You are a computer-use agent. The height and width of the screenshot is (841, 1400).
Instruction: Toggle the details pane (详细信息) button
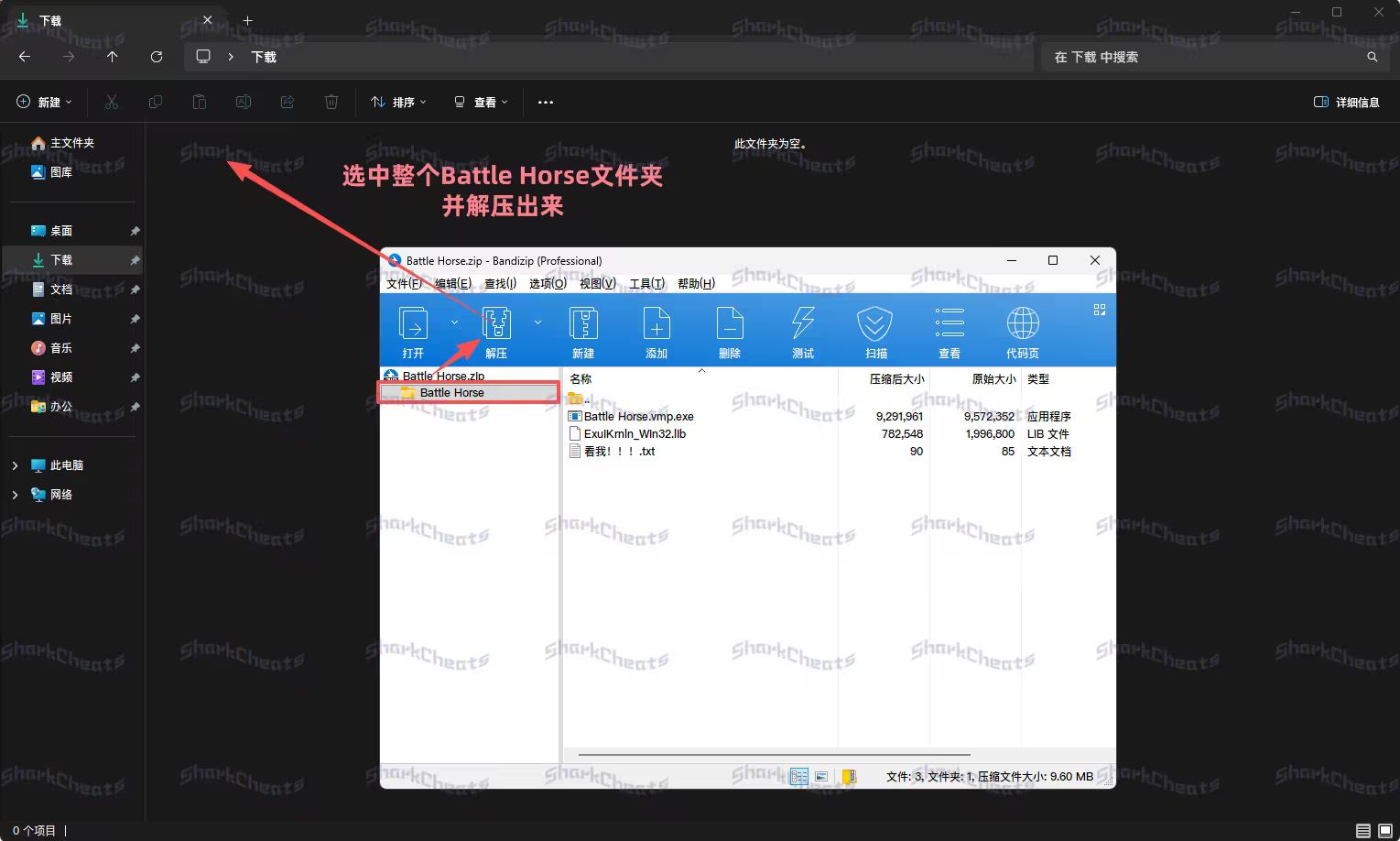(x=1346, y=103)
